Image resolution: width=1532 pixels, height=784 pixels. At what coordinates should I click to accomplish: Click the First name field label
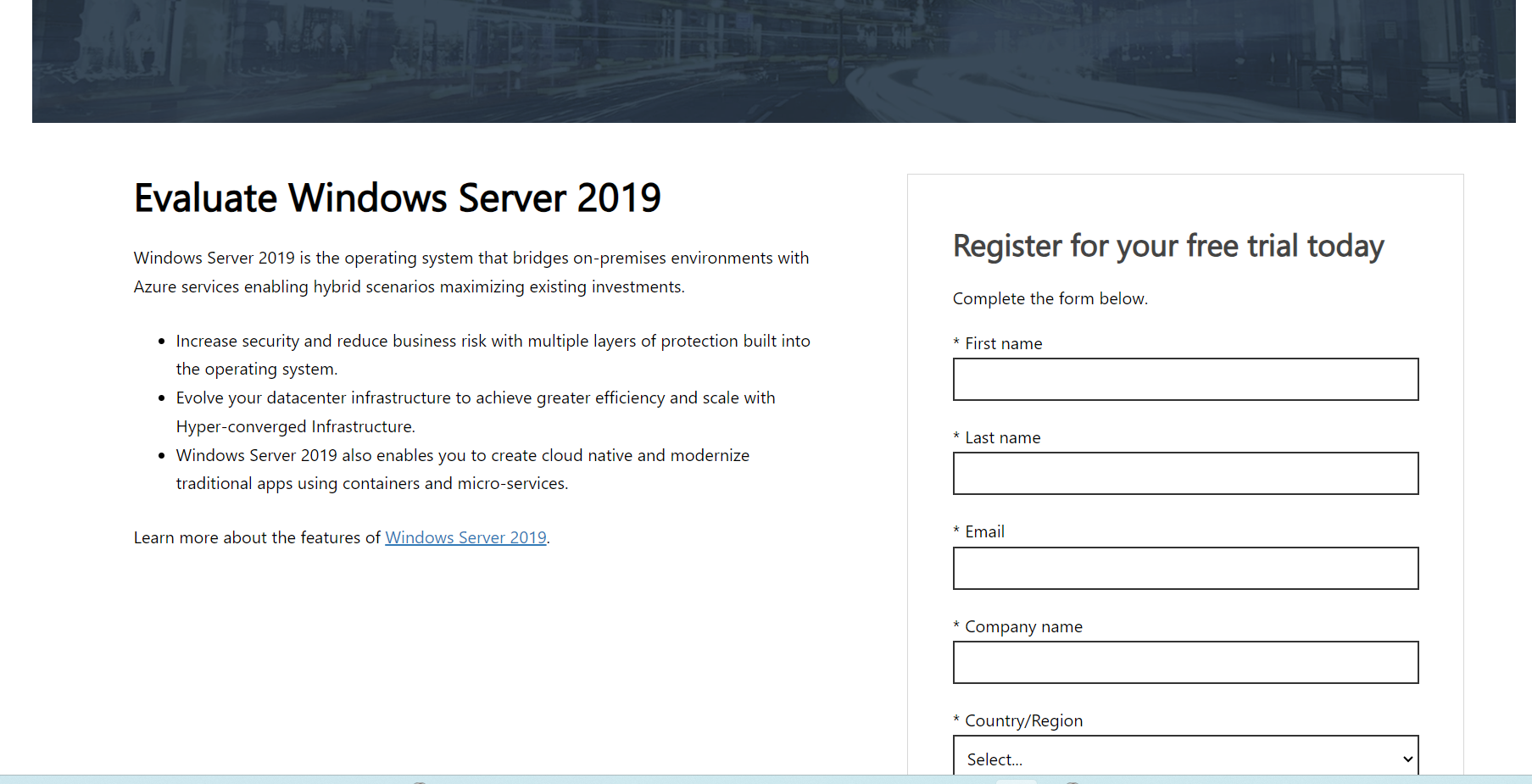click(x=998, y=343)
